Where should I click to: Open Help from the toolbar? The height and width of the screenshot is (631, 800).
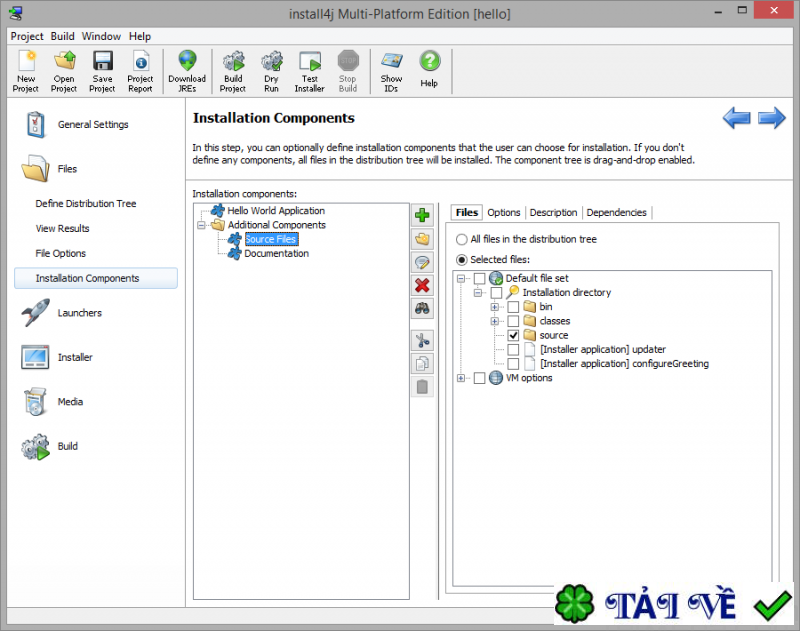click(x=430, y=69)
